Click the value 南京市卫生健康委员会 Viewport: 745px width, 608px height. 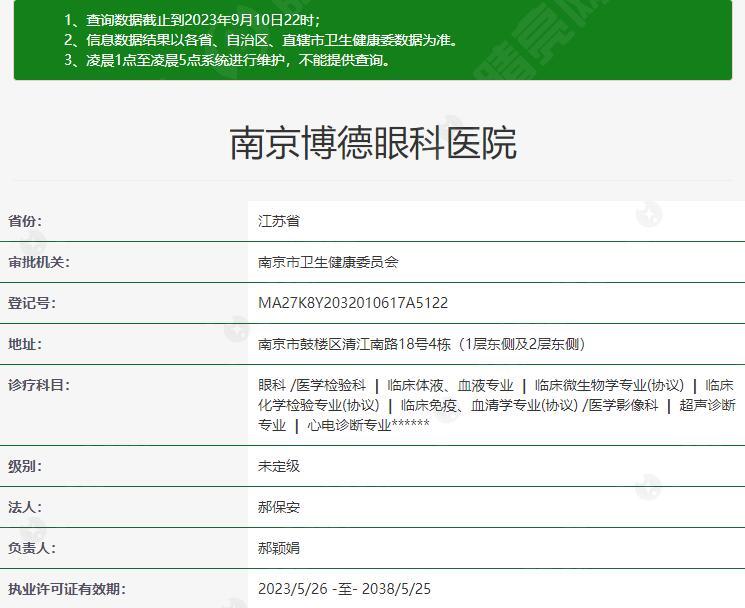(328, 262)
